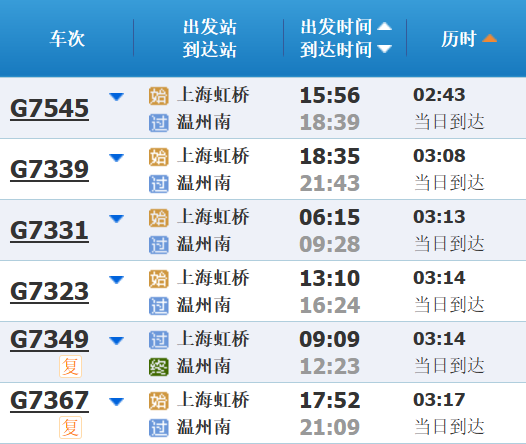Image resolution: width=526 pixels, height=444 pixels.
Task: Click the 出发站 到达站 column header
Action: [210, 38]
